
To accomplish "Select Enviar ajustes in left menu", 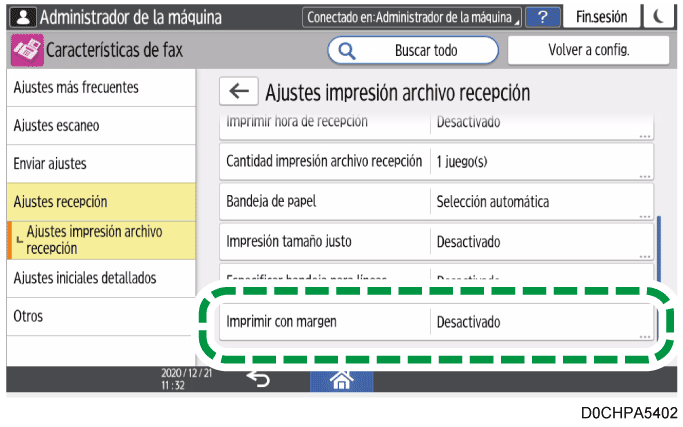I will point(97,163).
